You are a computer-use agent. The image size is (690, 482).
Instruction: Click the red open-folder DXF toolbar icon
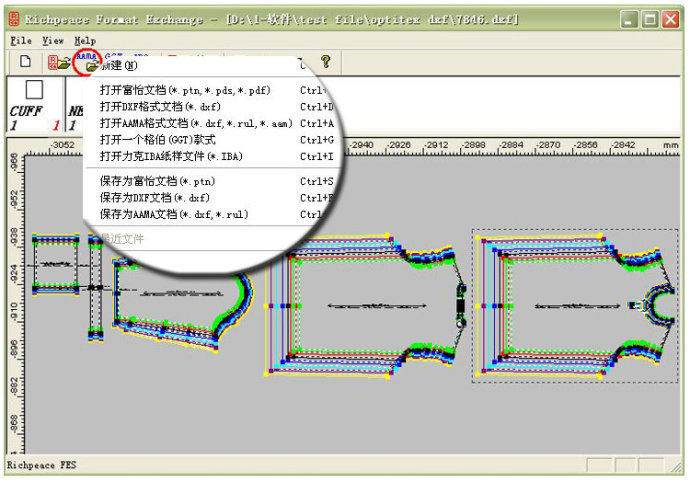click(x=59, y=62)
